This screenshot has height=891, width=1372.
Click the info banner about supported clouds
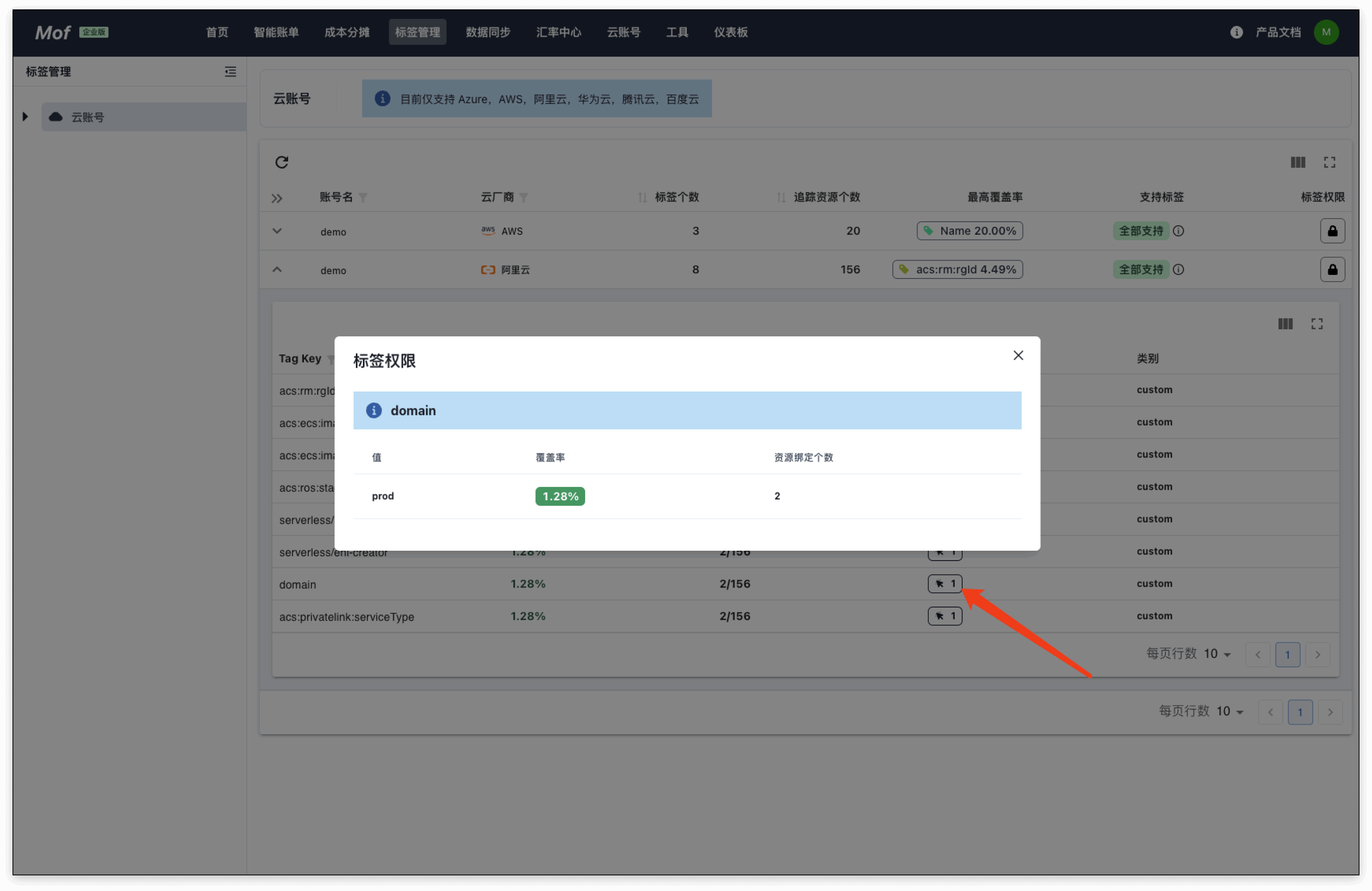pos(537,99)
